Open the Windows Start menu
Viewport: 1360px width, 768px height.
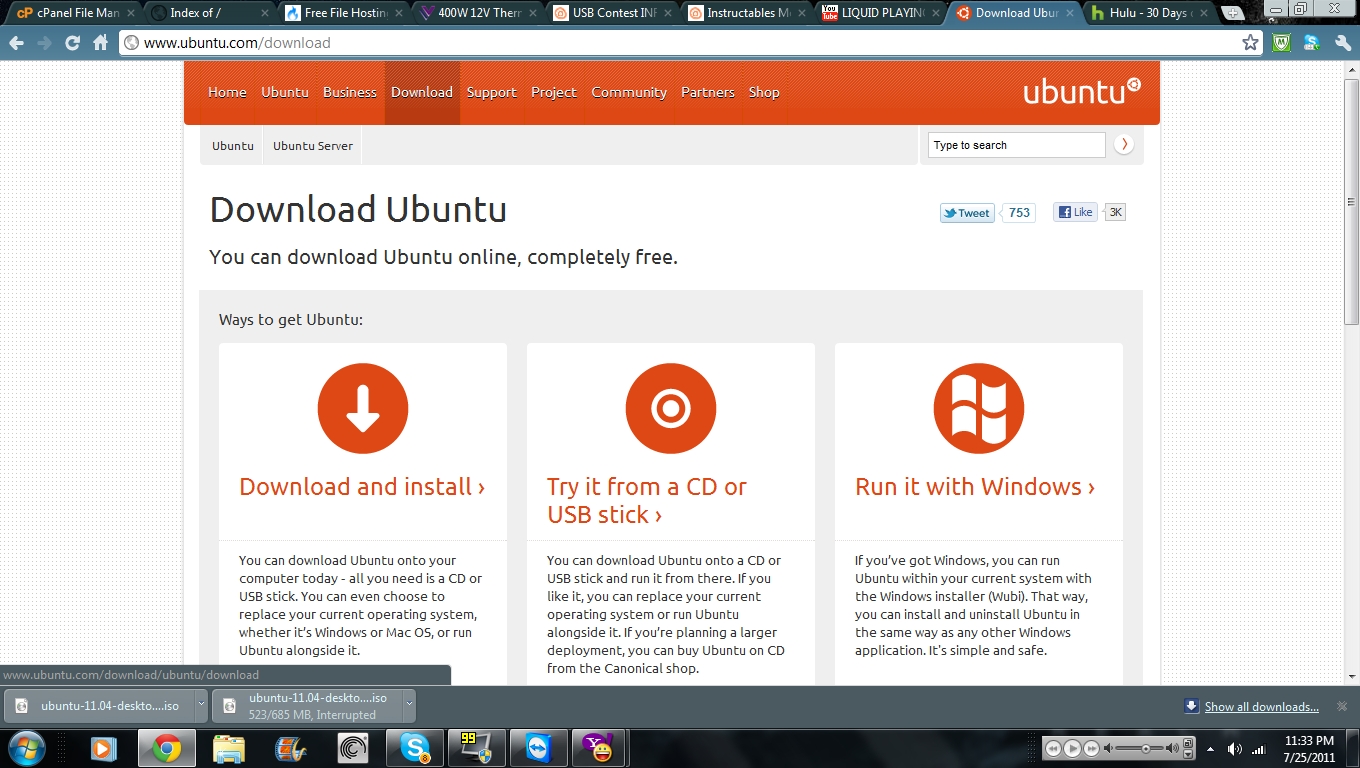pyautogui.click(x=26, y=748)
